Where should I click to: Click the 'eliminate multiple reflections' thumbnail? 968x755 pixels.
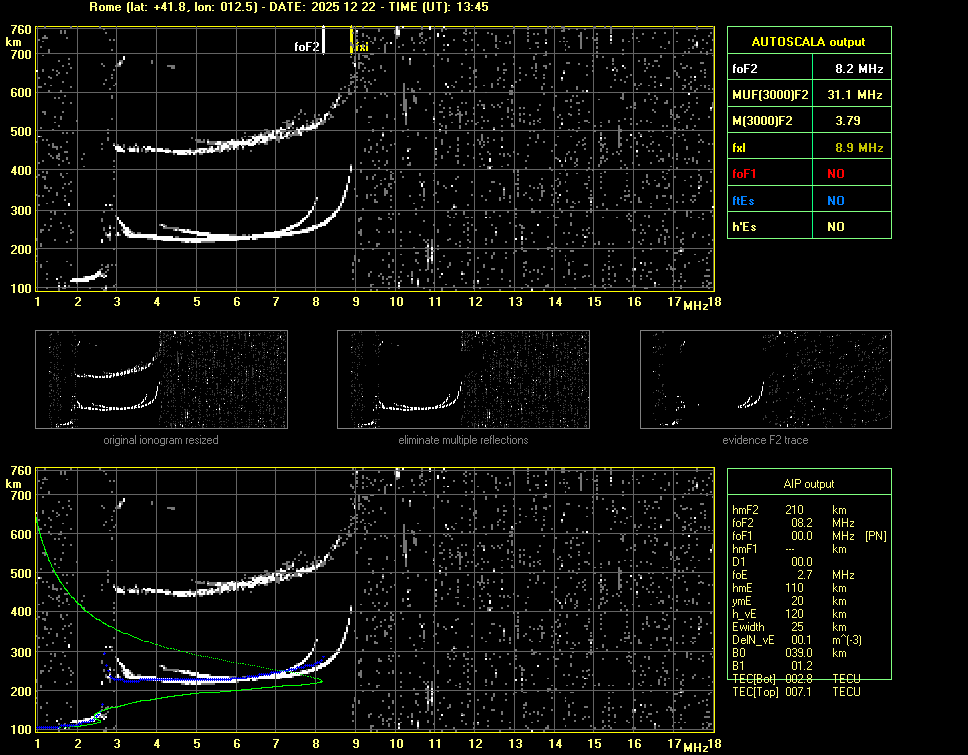coord(463,379)
